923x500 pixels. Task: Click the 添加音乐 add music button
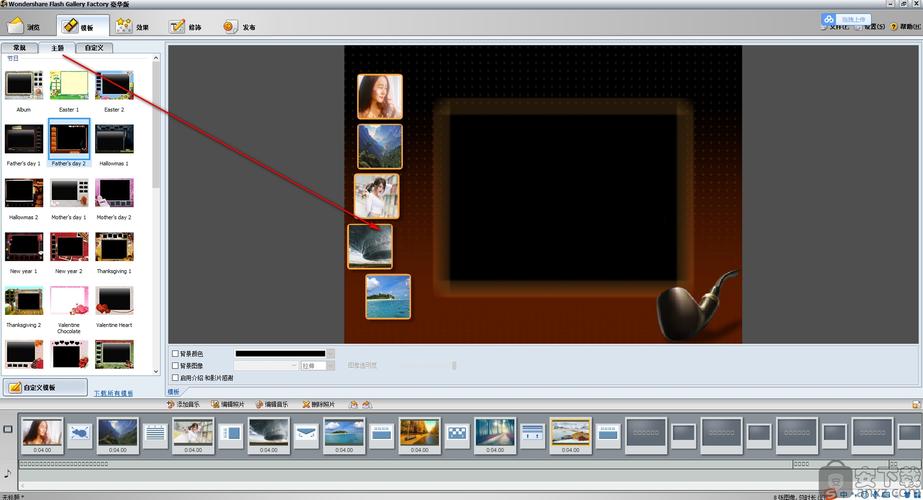pos(183,405)
